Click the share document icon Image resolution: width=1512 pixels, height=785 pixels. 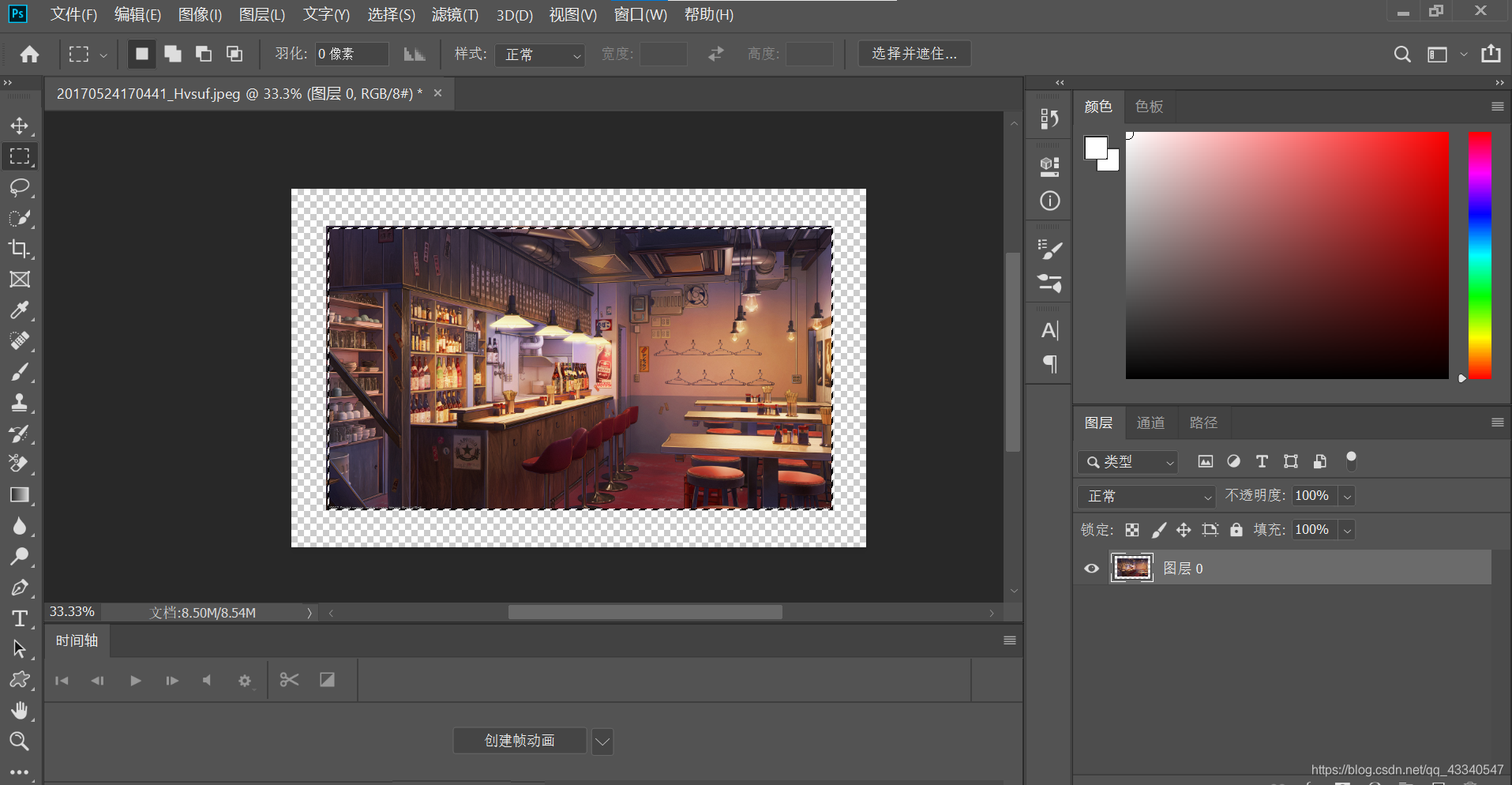click(x=1491, y=54)
